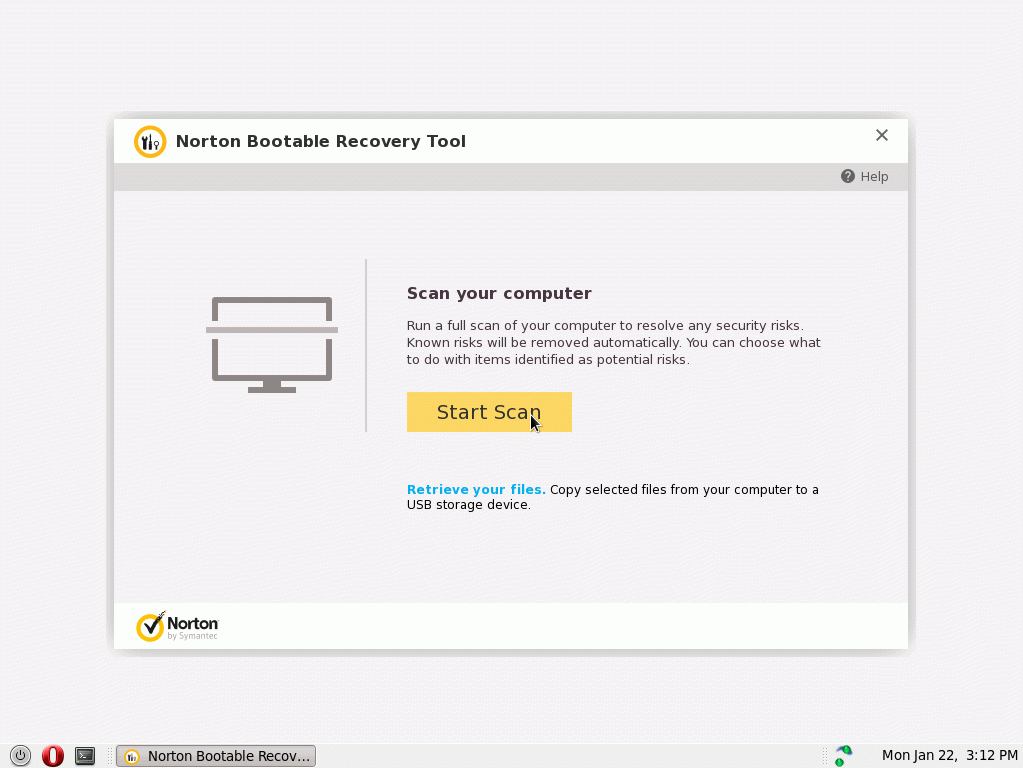Click the Help question mark icon

click(x=847, y=176)
